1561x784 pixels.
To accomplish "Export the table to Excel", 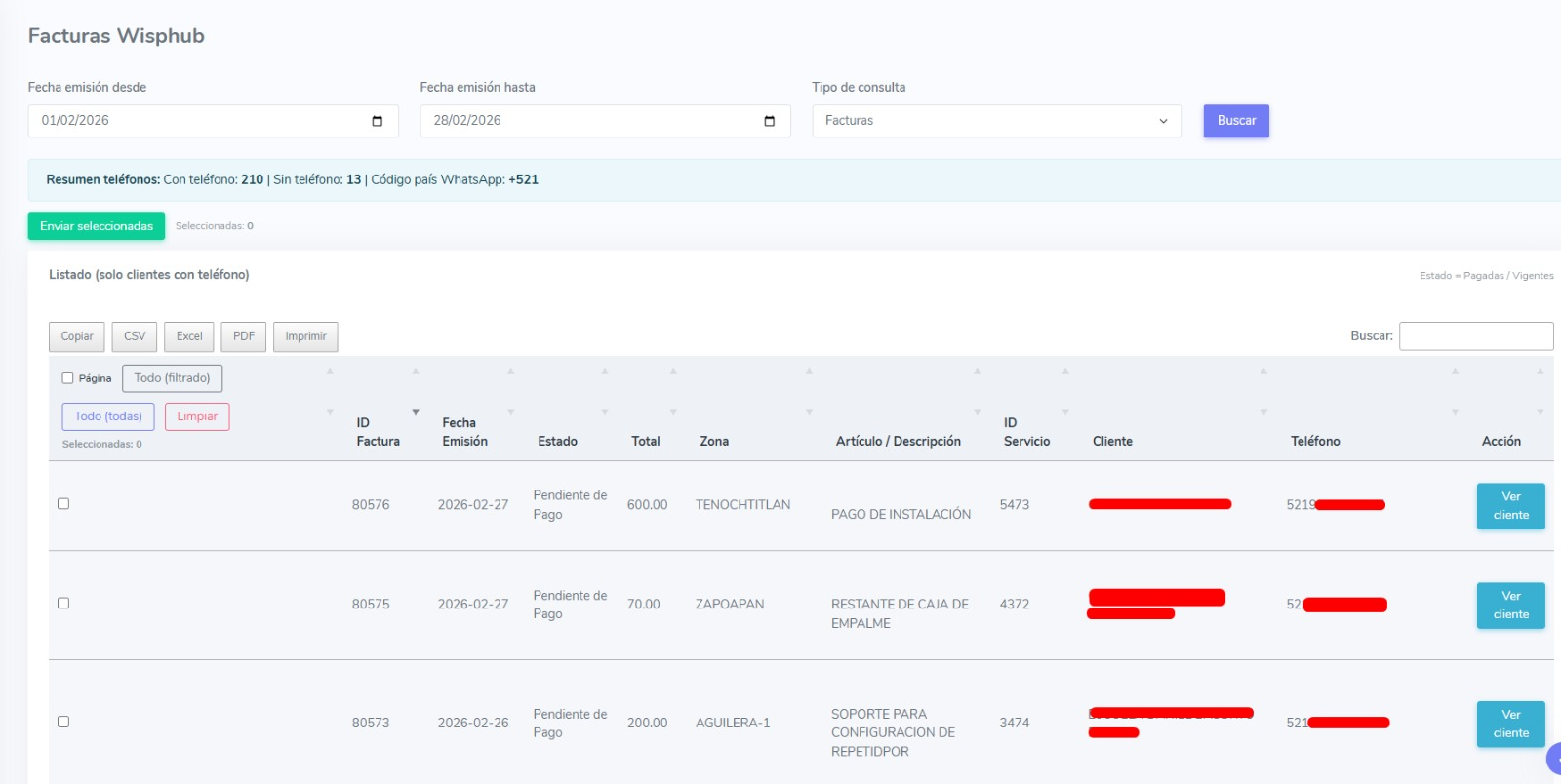I will [x=189, y=336].
